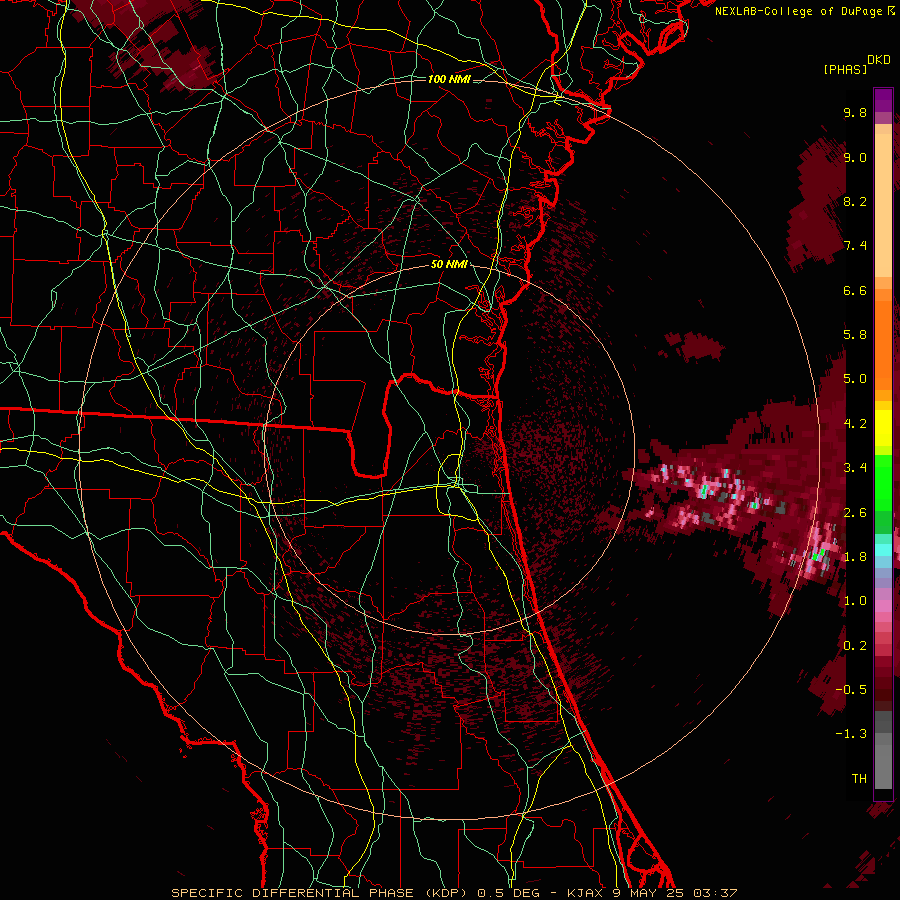Pick the yellow swatch beside 4.2
Screen dimensions: 900x900
(883, 428)
